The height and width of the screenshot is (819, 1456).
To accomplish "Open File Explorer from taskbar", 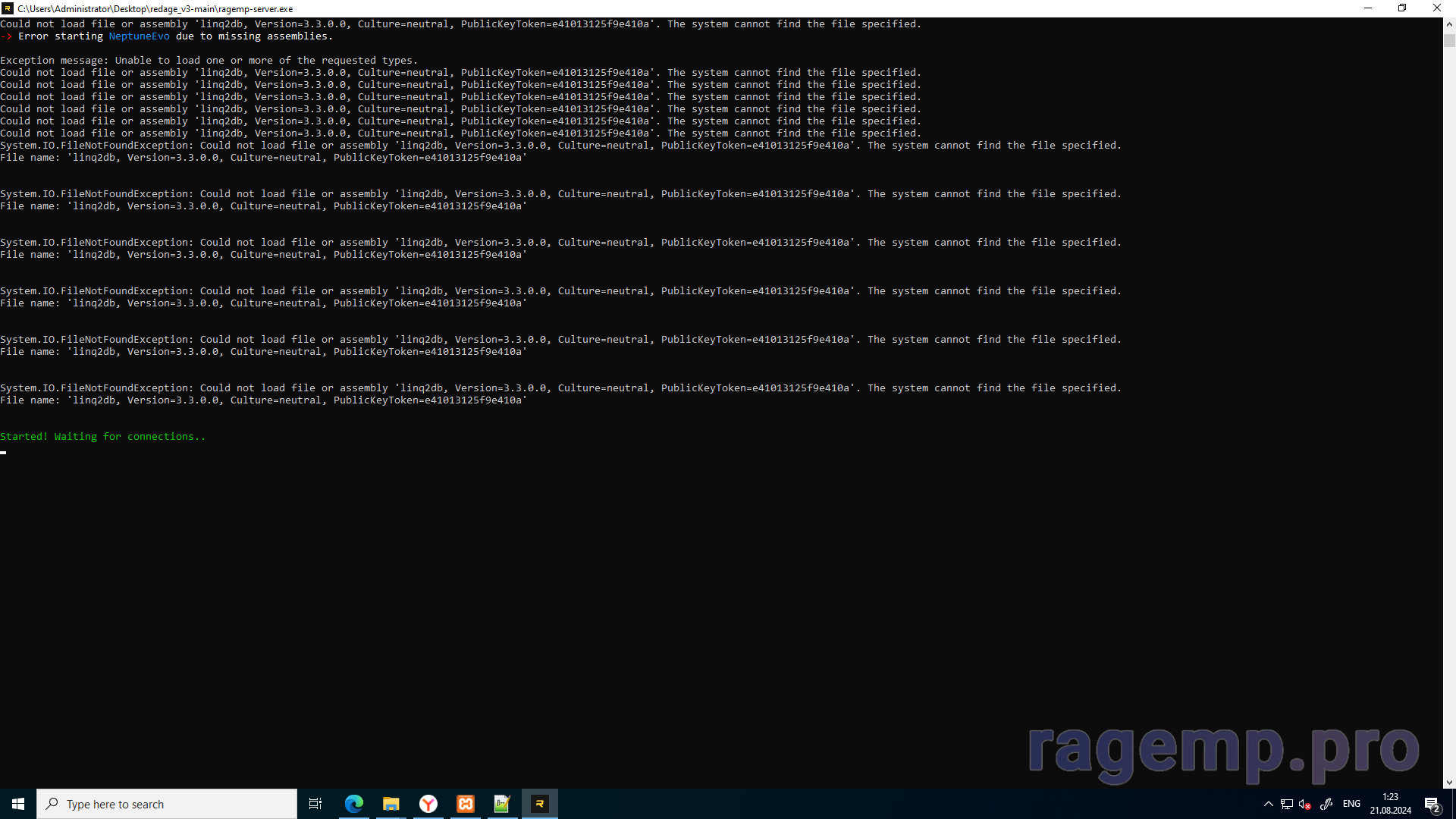I will pos(391,804).
